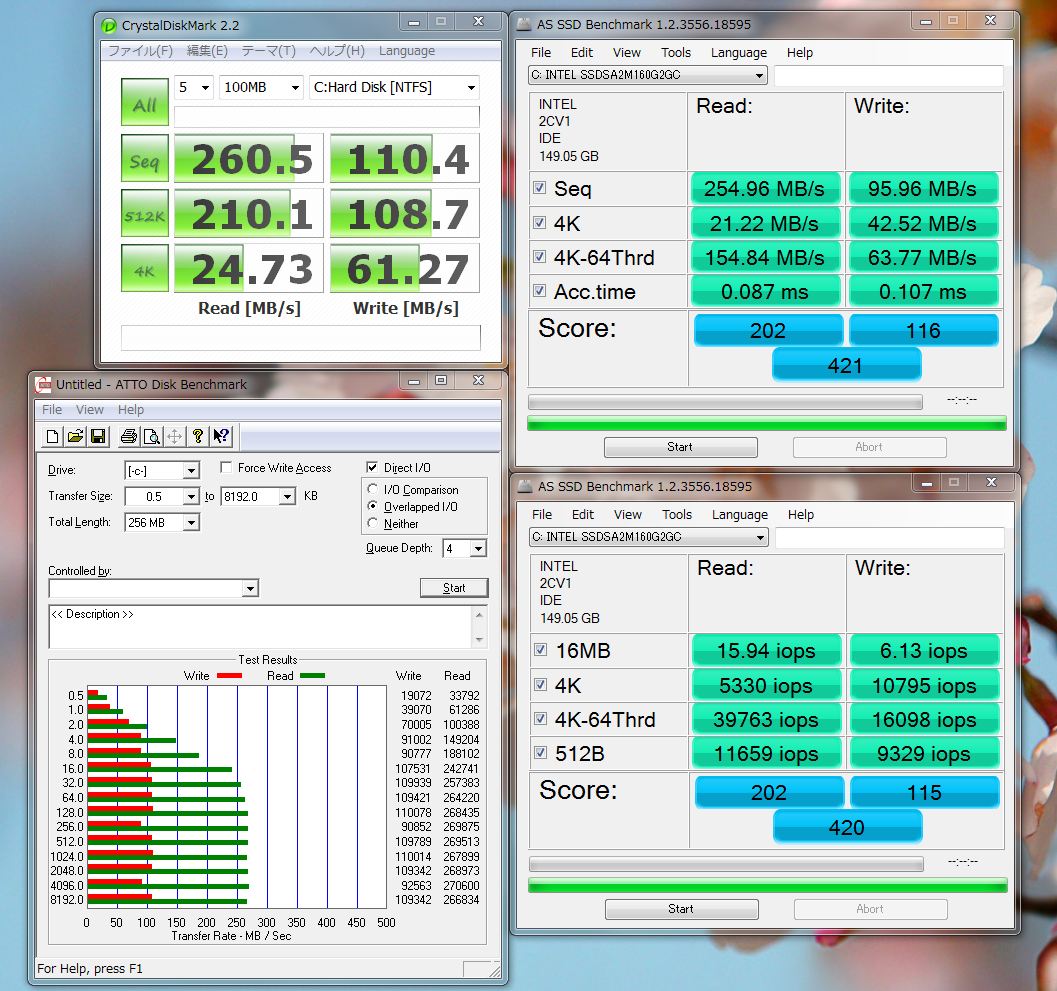The image size is (1057, 991).
Task: Click the CrystalDiskMark title bar app icon
Action: [109, 26]
